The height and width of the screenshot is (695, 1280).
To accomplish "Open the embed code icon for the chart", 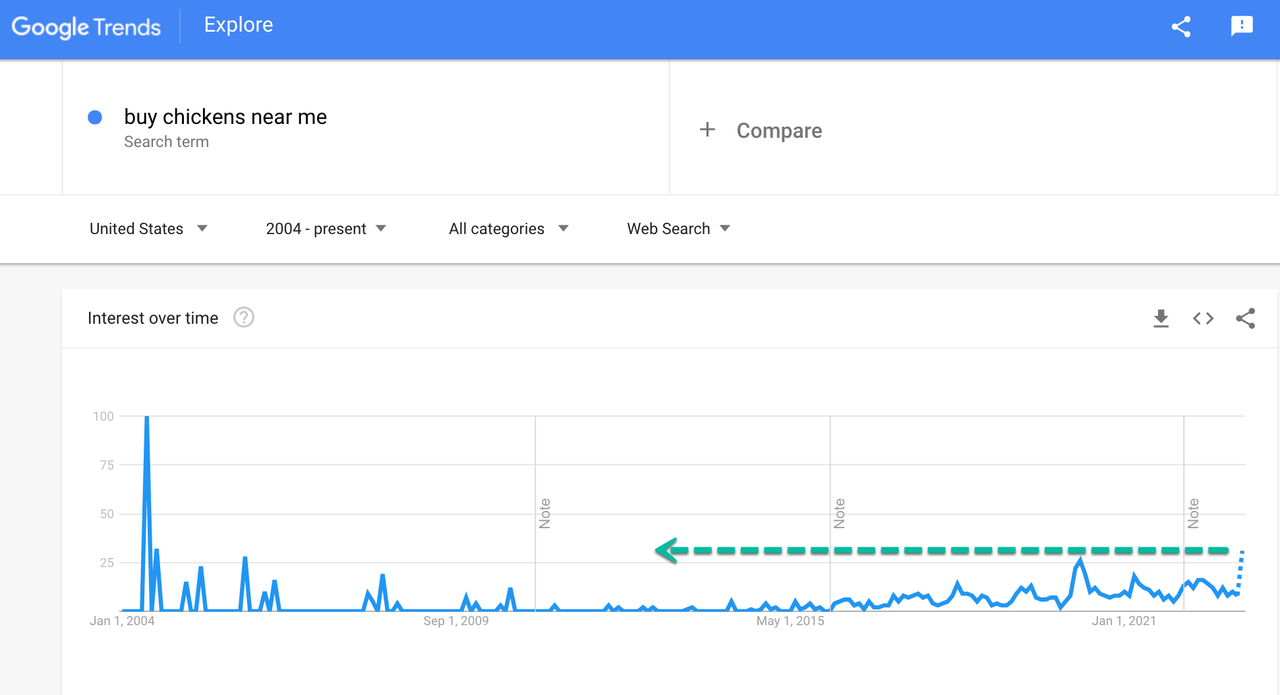I will (1203, 318).
